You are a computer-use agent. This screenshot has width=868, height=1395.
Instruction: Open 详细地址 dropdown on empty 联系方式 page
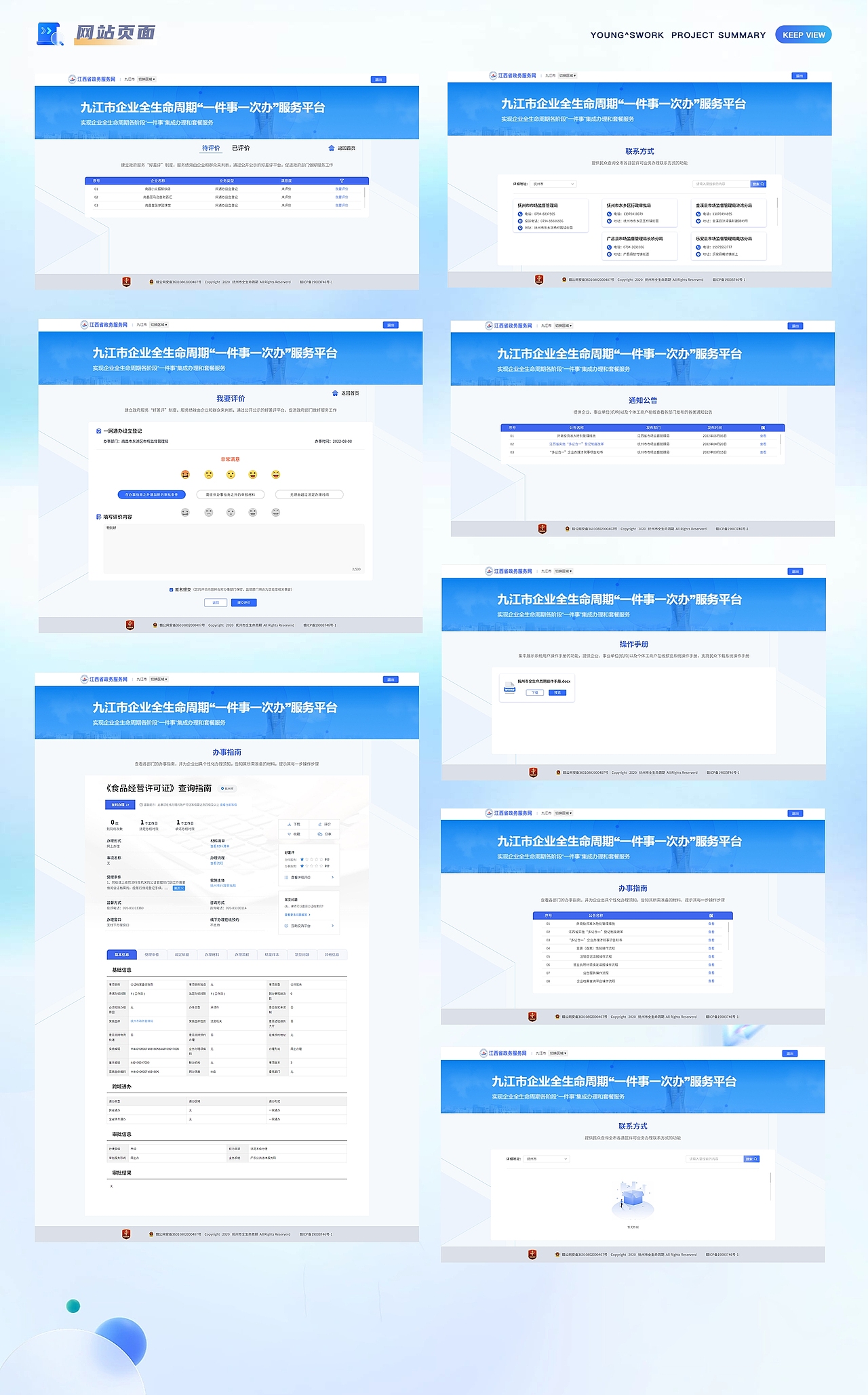[x=547, y=1159]
